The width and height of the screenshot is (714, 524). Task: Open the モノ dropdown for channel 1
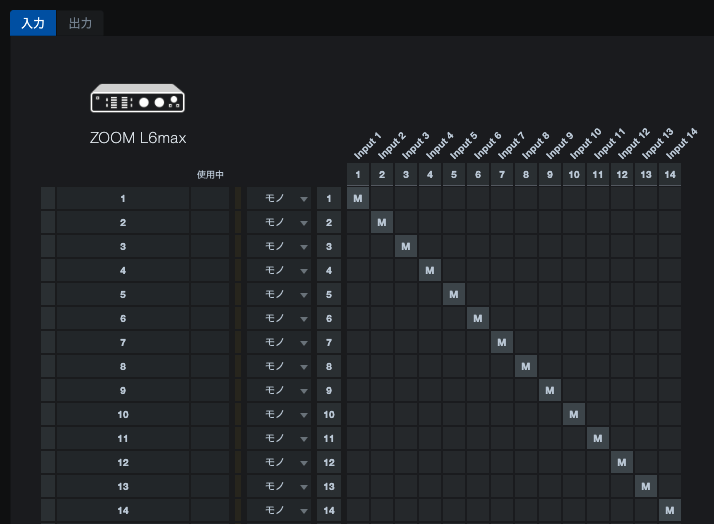pos(281,199)
